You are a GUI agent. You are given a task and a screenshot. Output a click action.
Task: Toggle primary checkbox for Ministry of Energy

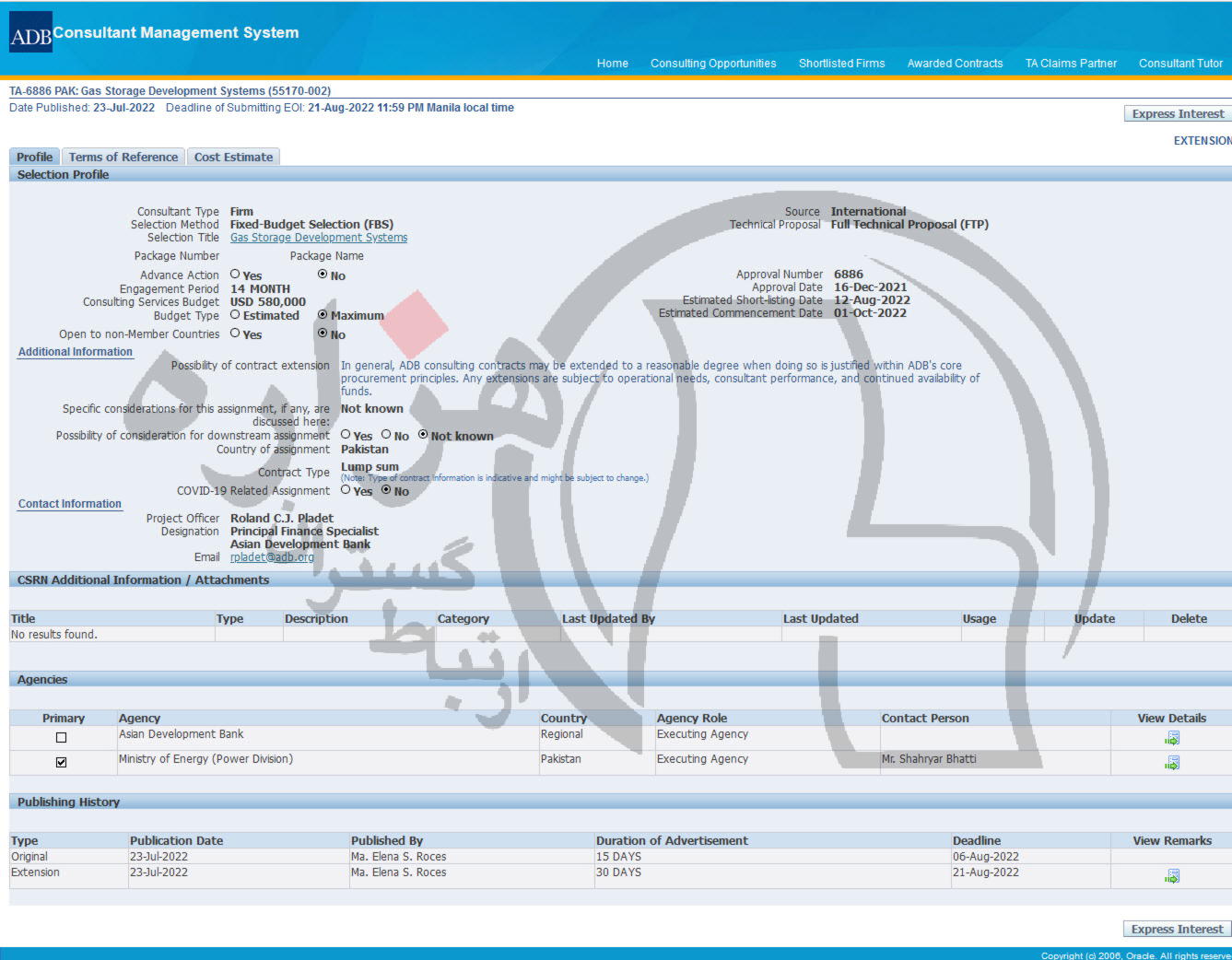pyautogui.click(x=62, y=763)
